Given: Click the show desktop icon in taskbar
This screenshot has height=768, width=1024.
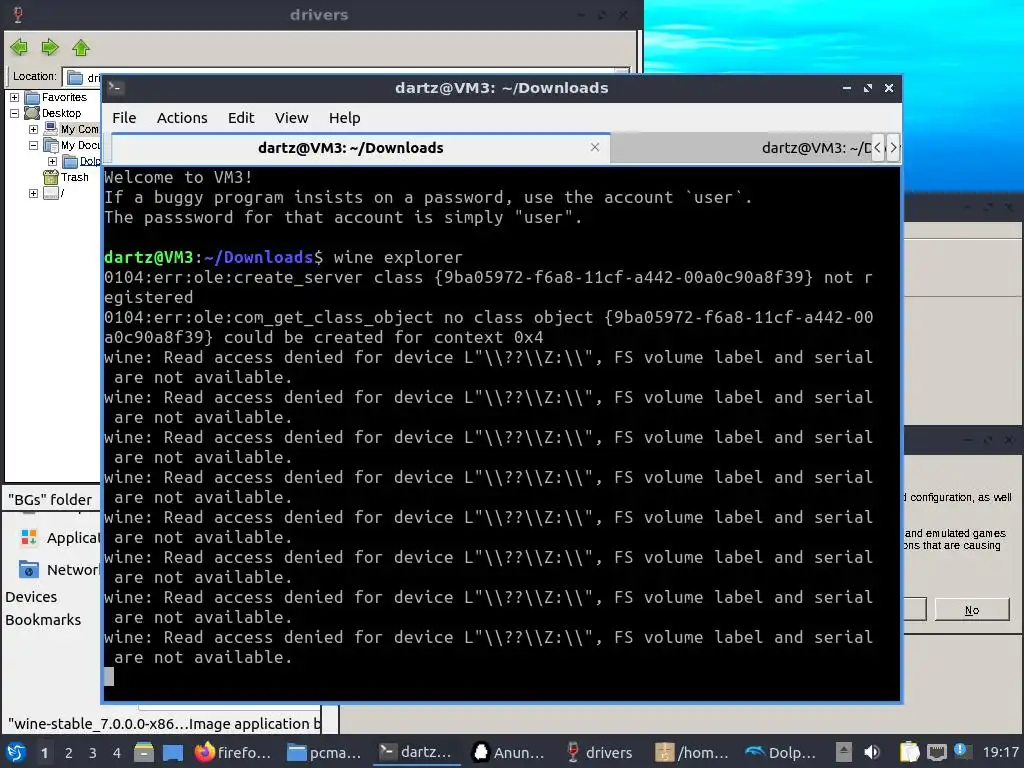Looking at the screenshot, I should [172, 752].
